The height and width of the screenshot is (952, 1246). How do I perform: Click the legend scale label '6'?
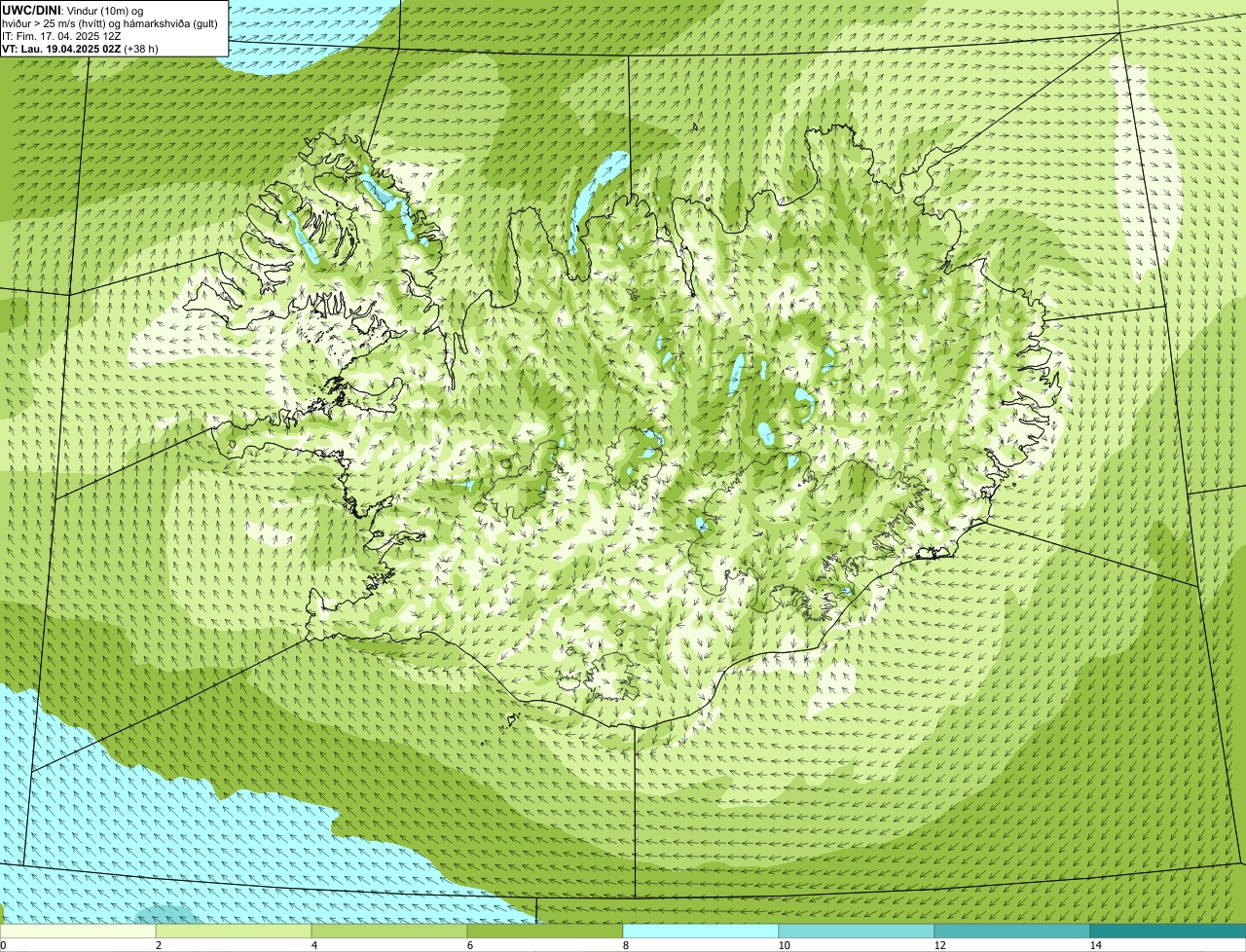(469, 945)
